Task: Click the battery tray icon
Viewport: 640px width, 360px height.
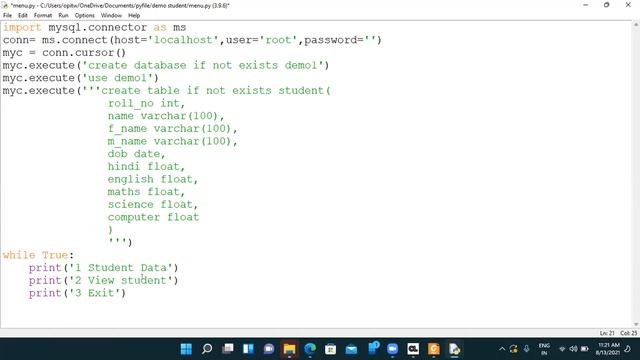Action: 585,349
